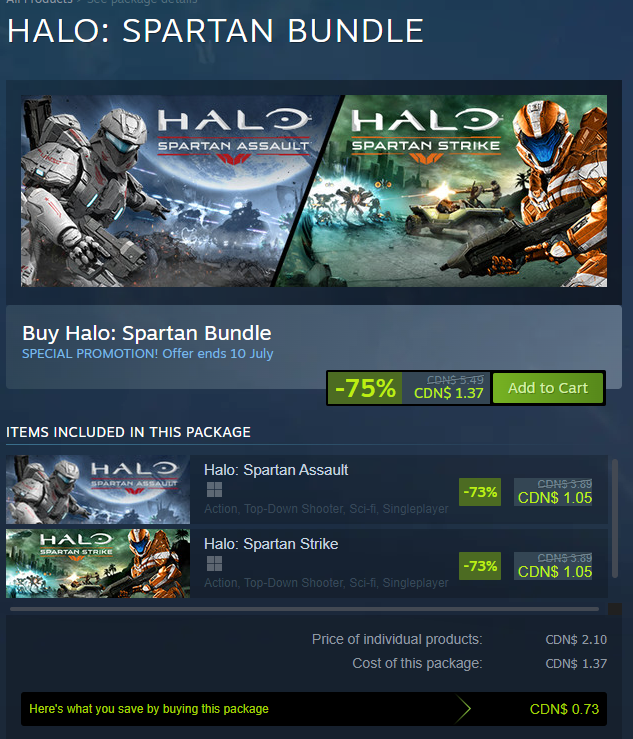Click the vertical scrollbar of the package list
633x739 pixels.
[x=615, y=518]
